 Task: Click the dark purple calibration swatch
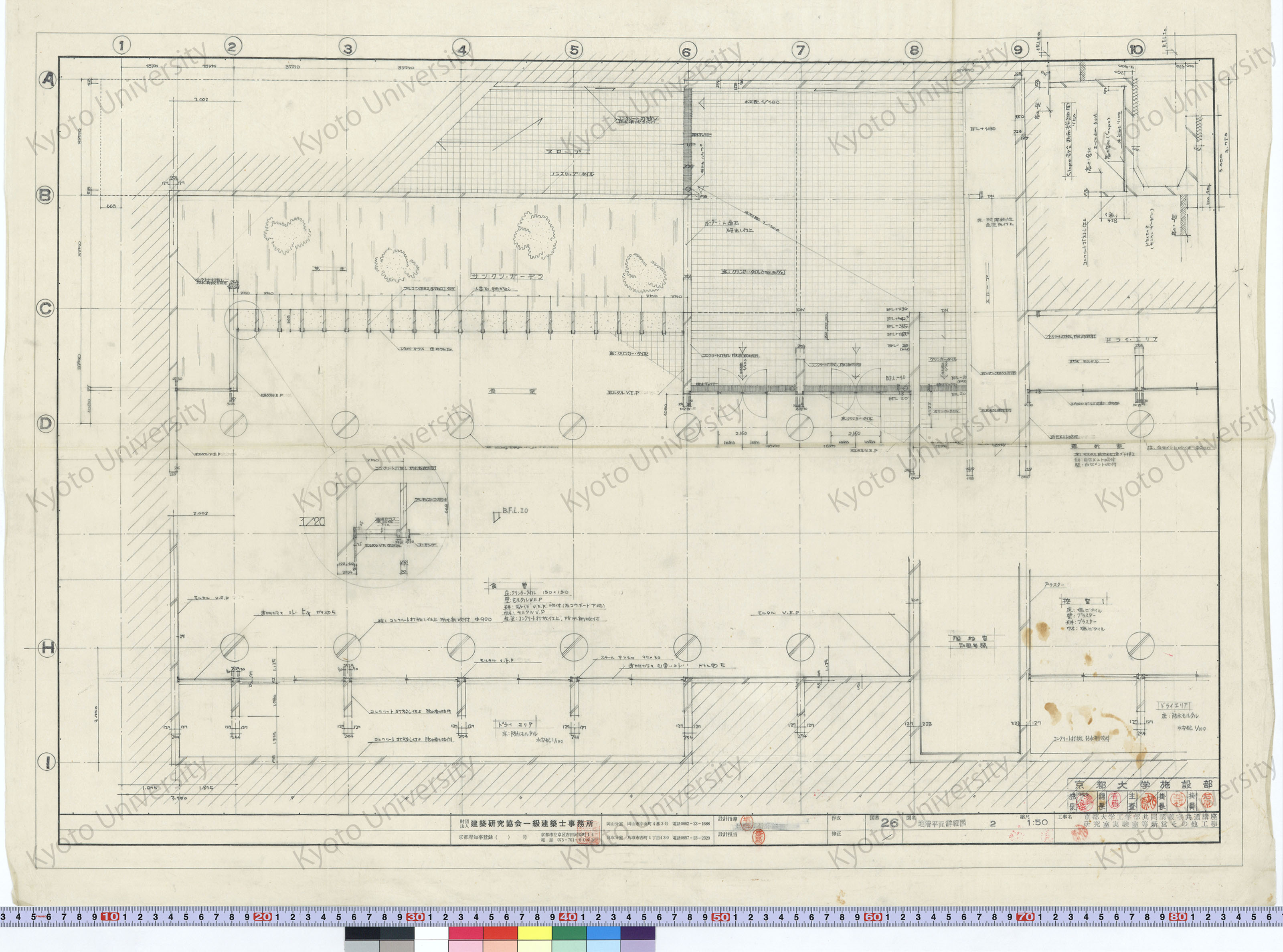pyautogui.click(x=638, y=934)
